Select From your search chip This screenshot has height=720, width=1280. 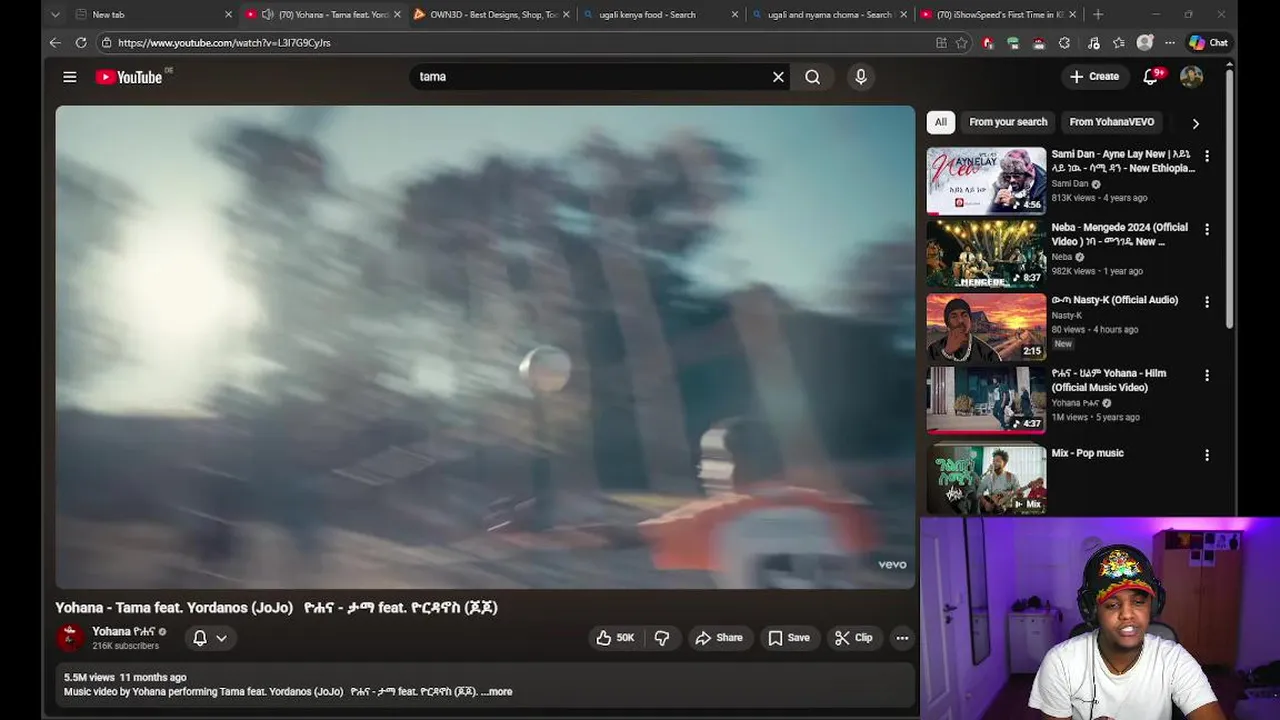(x=1008, y=122)
